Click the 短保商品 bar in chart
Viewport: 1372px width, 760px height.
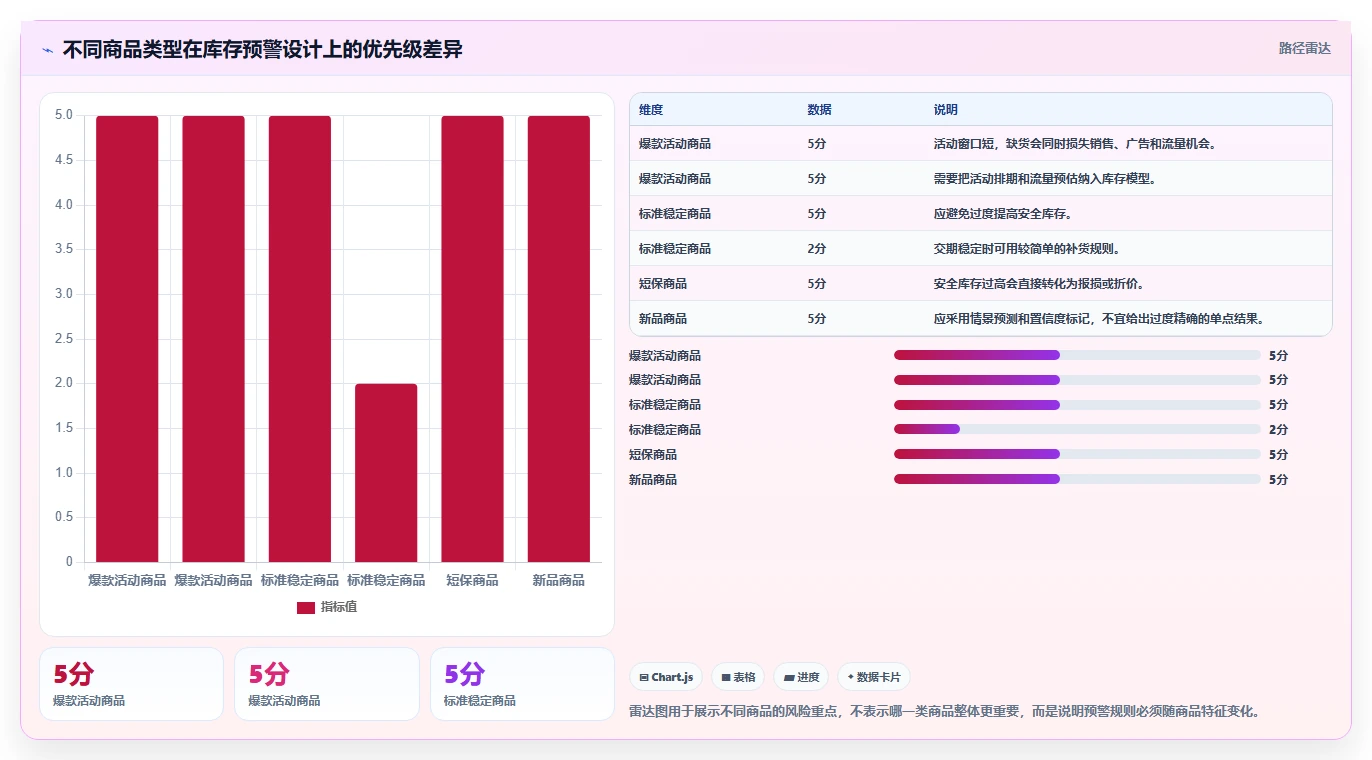[472, 339]
